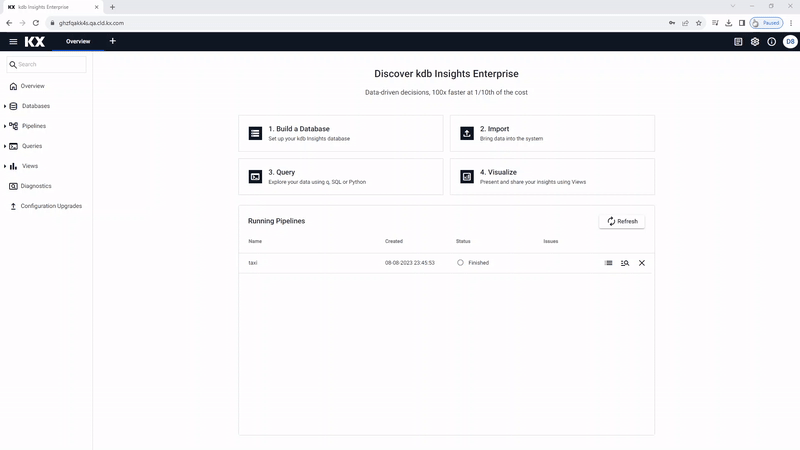View the taxi pipeline details list icon
The height and width of the screenshot is (450, 800).
pyautogui.click(x=609, y=263)
